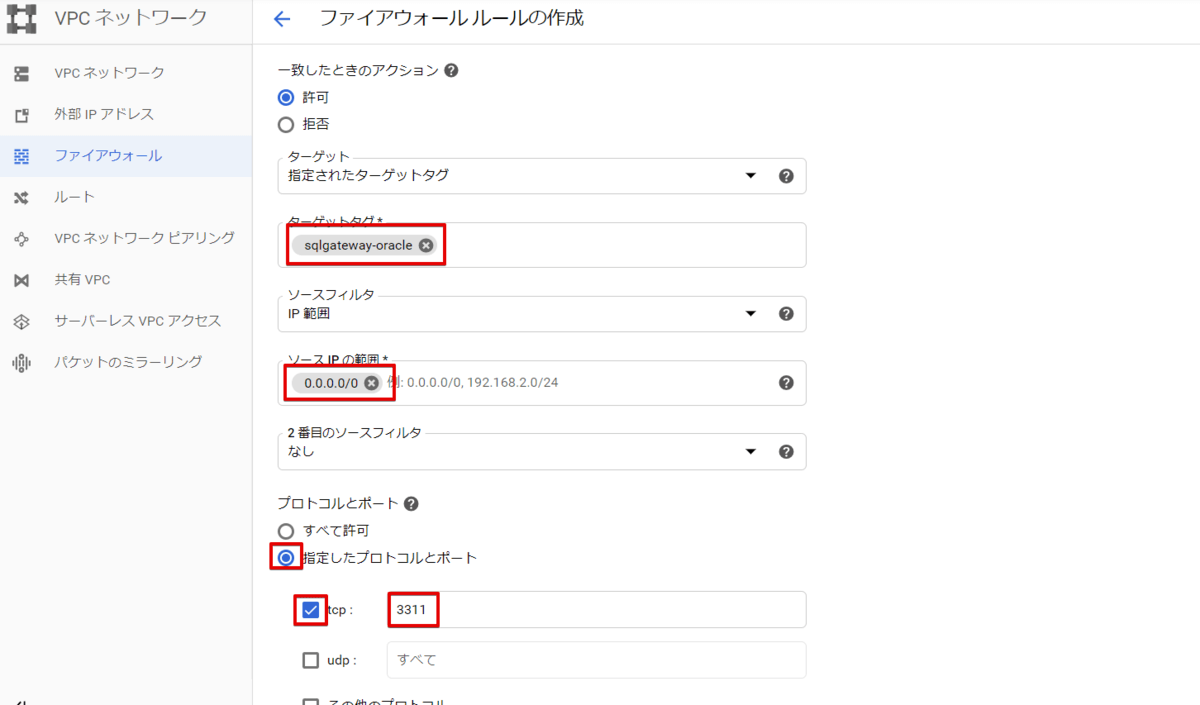The width and height of the screenshot is (1200, 705).
Task: Click the ファイアウォール ルールの作成 page title
Action: (451, 18)
